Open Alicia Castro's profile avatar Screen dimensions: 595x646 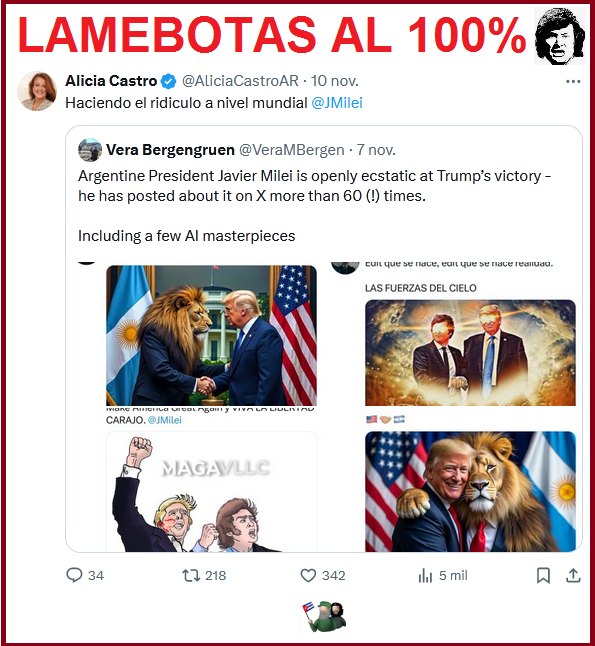37,91
